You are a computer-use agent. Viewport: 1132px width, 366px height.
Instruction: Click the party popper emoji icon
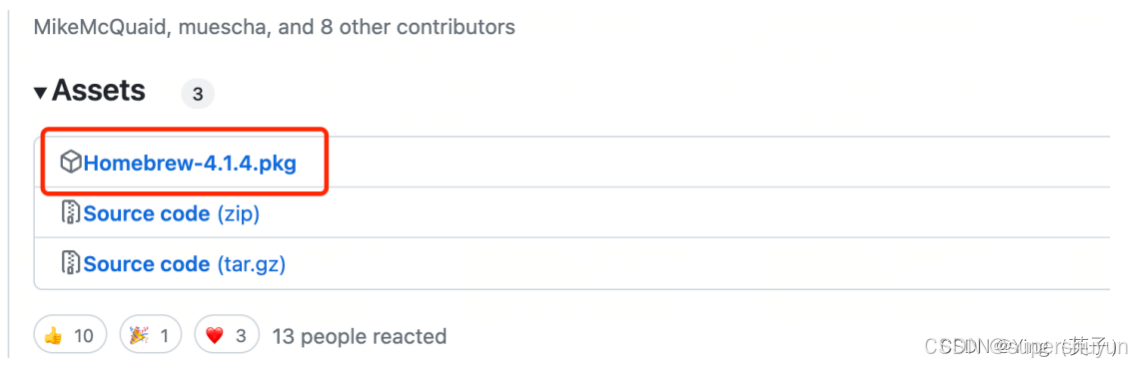click(139, 336)
